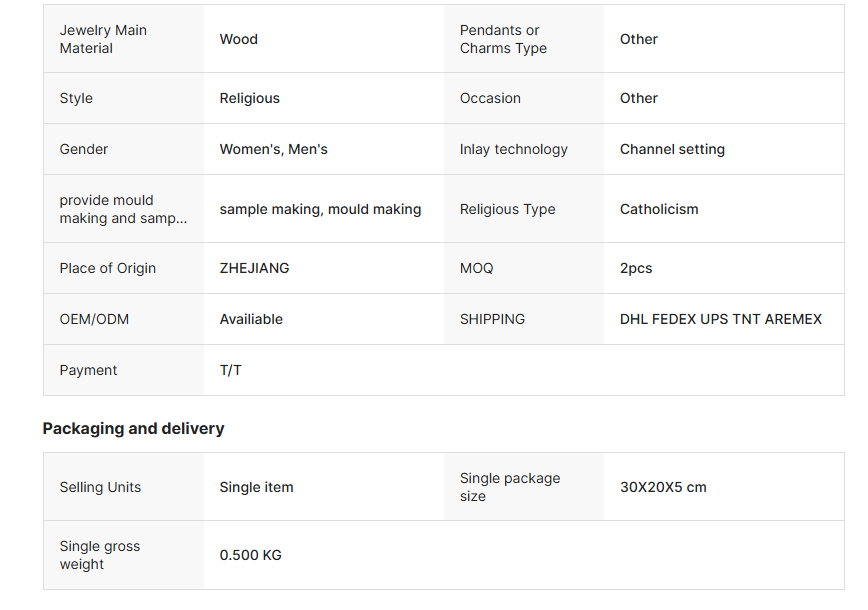The image size is (868, 610).
Task: Click the 'Pendants or Charms Type' label
Action: coord(503,39)
